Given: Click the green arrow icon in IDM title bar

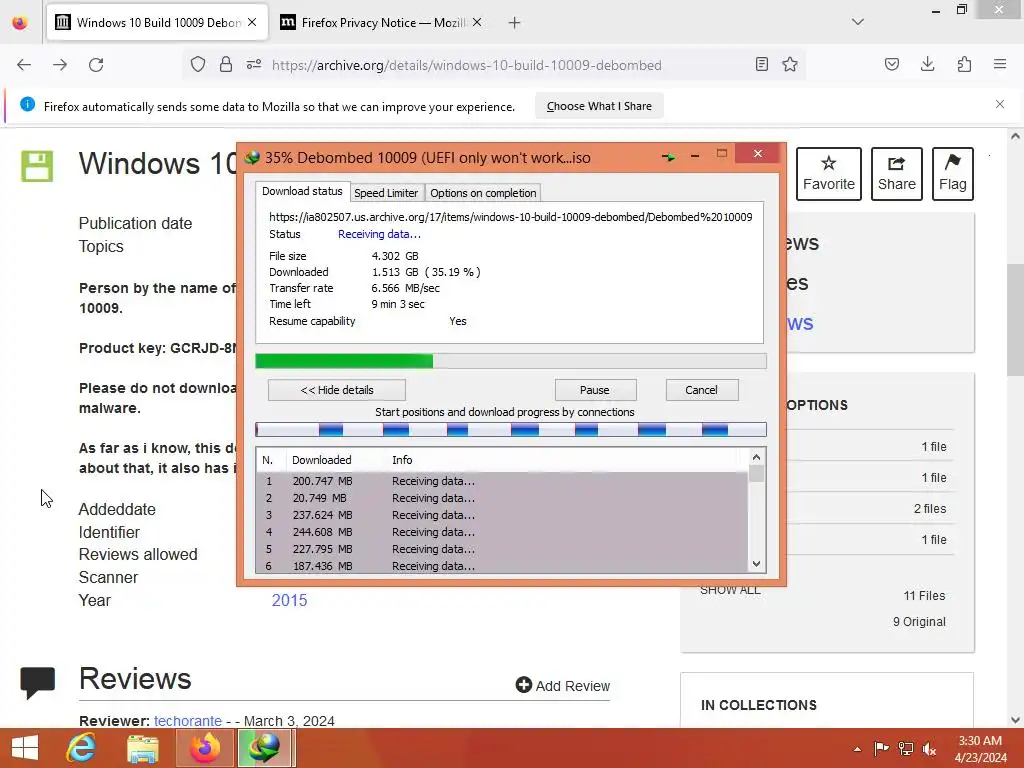Looking at the screenshot, I should (x=669, y=157).
